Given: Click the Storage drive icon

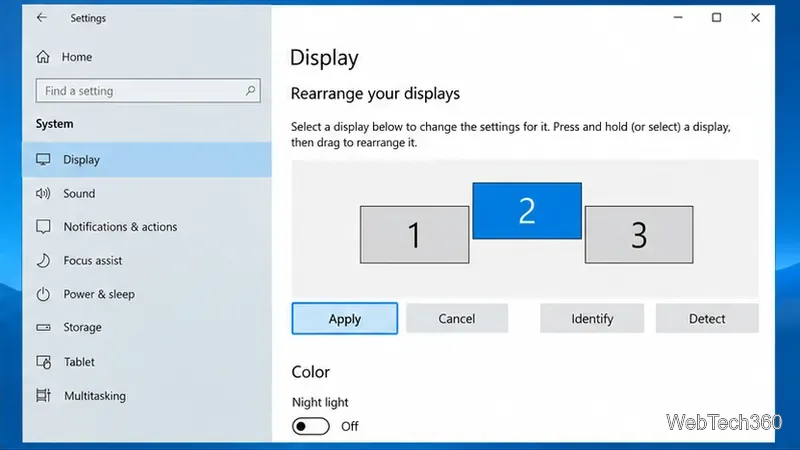Looking at the screenshot, I should click(43, 328).
